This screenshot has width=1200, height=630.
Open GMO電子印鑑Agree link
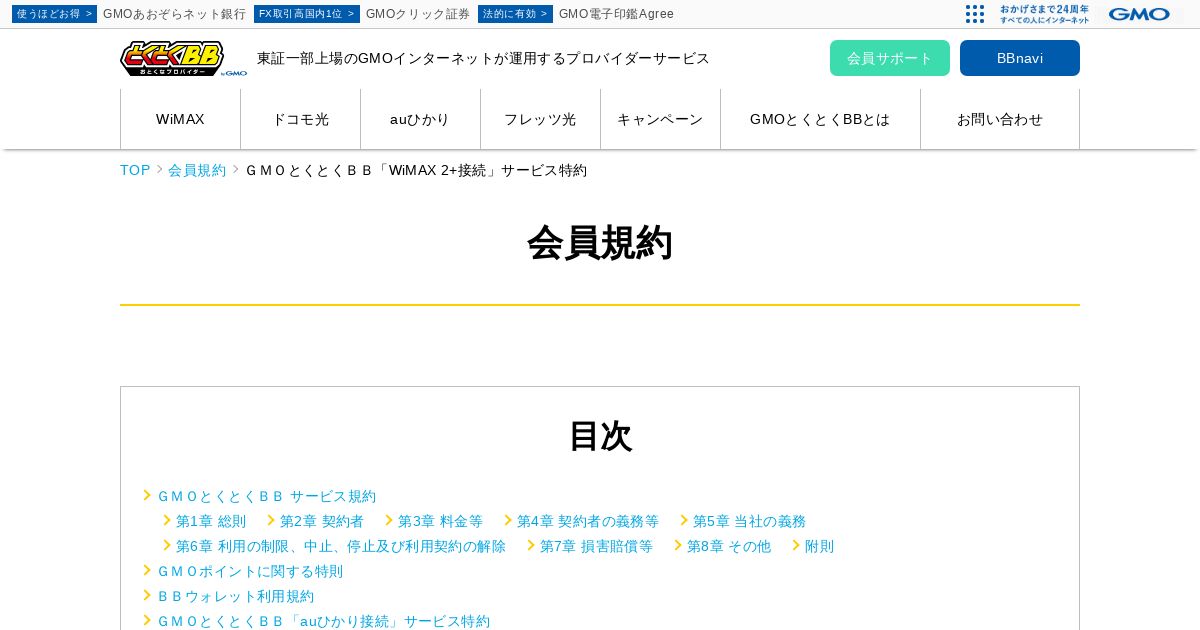point(616,14)
